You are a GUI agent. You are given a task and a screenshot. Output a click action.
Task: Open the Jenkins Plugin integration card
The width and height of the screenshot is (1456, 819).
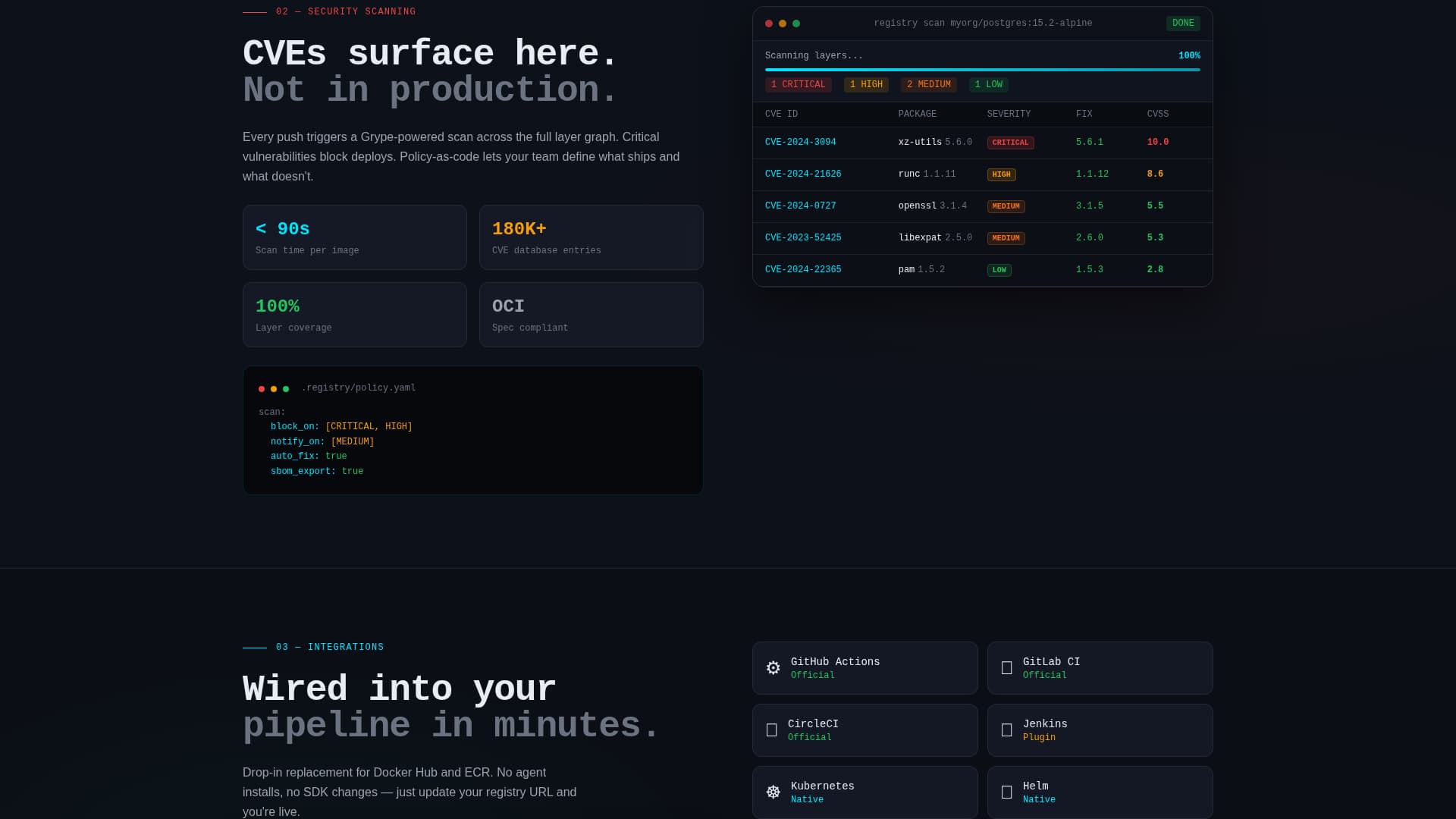tap(1100, 730)
